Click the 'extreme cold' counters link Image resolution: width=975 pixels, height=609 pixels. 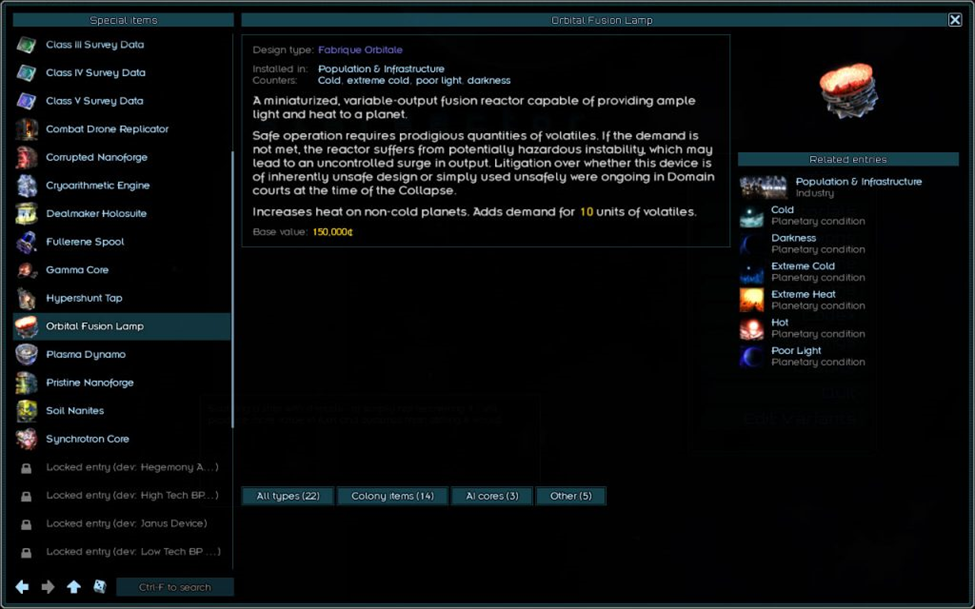[379, 80]
